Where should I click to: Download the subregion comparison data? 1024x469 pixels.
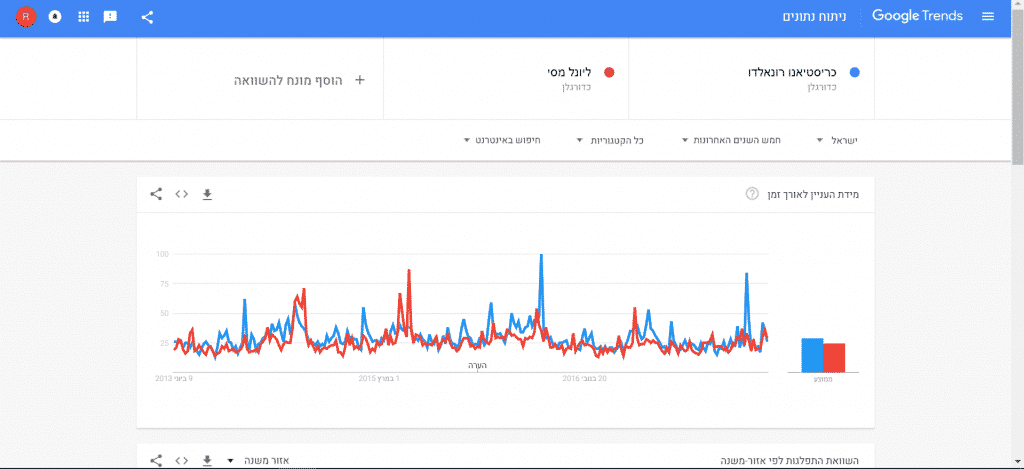point(207,461)
